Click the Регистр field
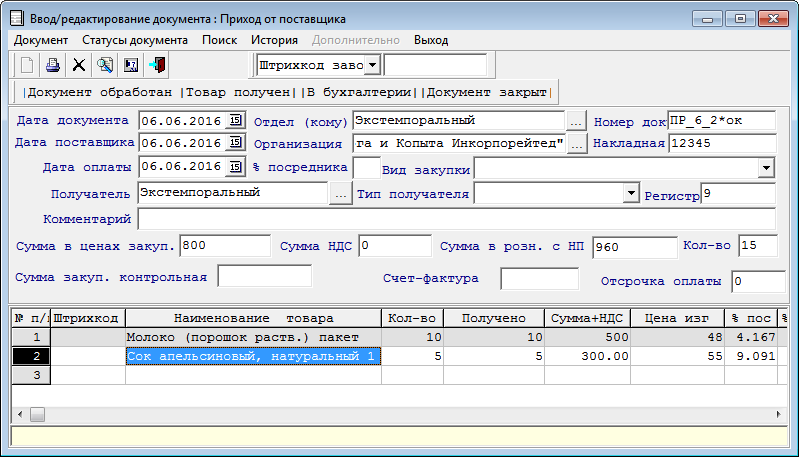This screenshot has height=457, width=799. [x=738, y=194]
